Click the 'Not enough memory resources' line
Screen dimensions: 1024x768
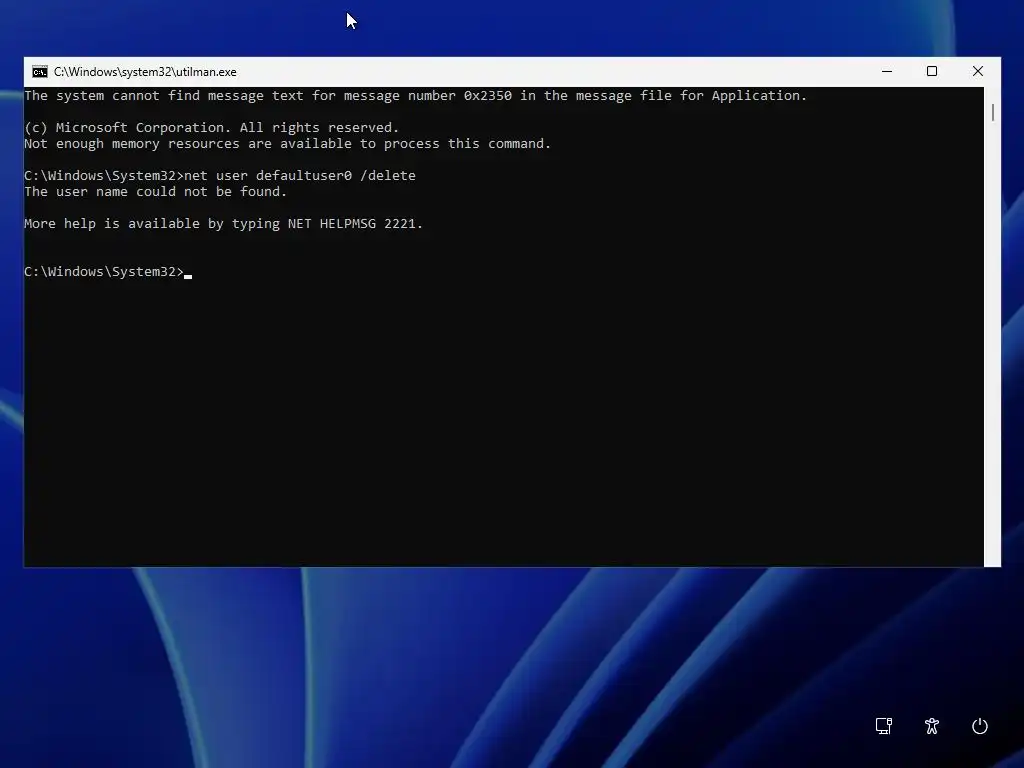(287, 144)
